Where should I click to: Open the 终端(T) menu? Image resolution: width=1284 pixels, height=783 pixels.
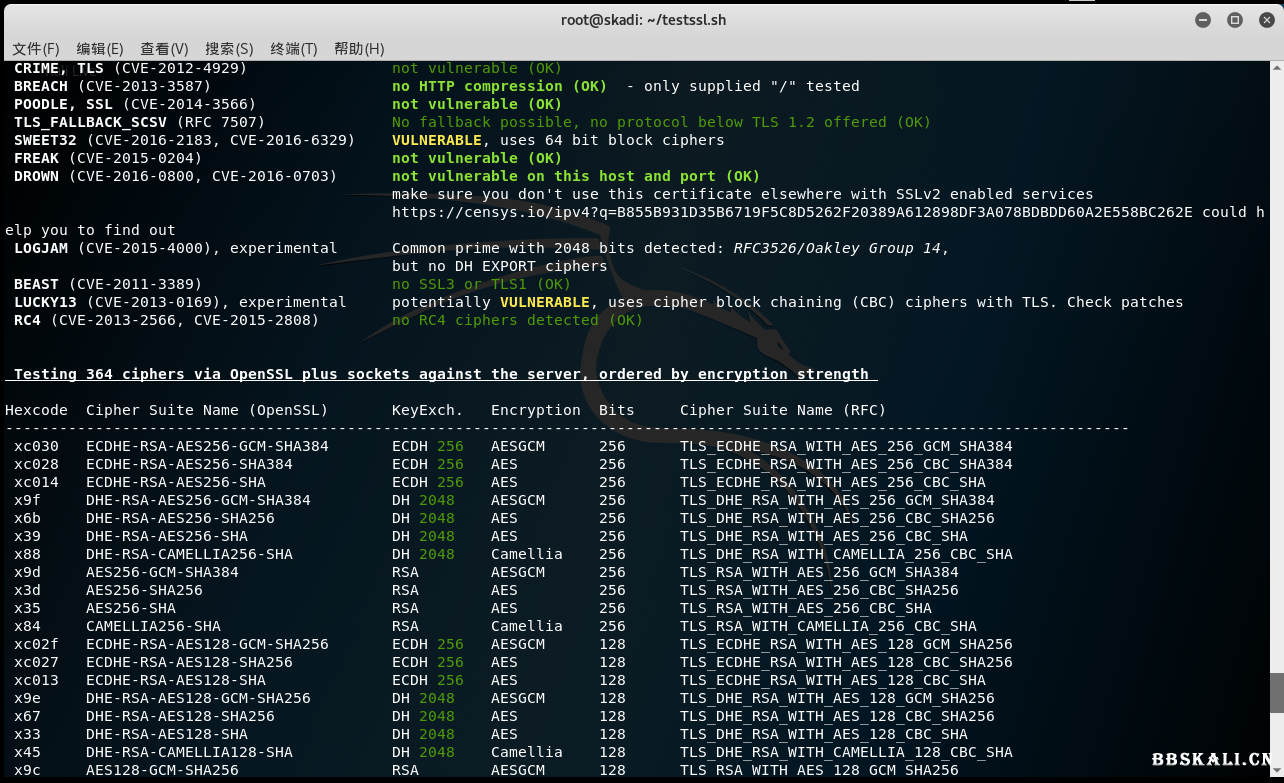click(293, 48)
